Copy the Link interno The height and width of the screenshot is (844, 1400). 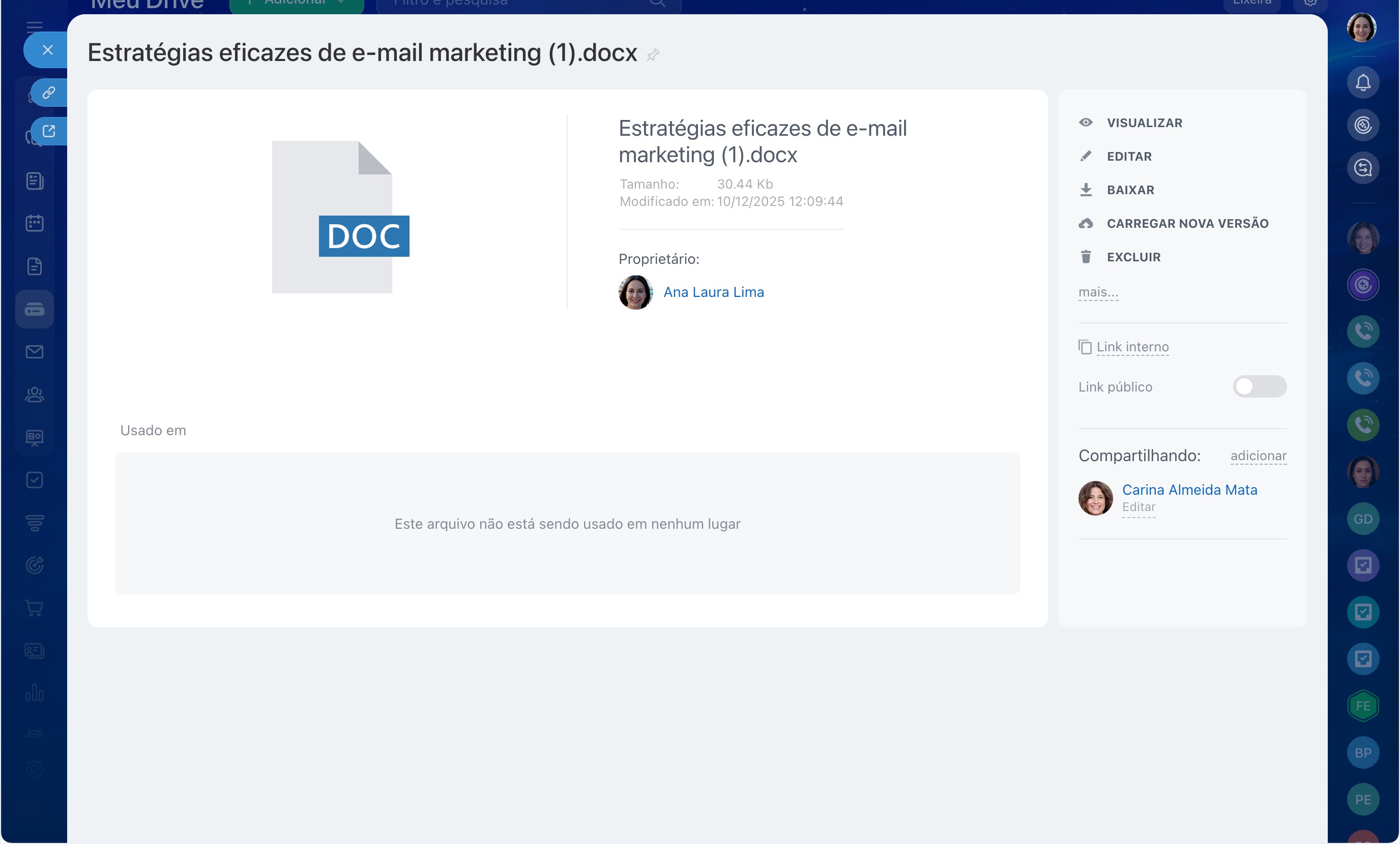click(1132, 346)
